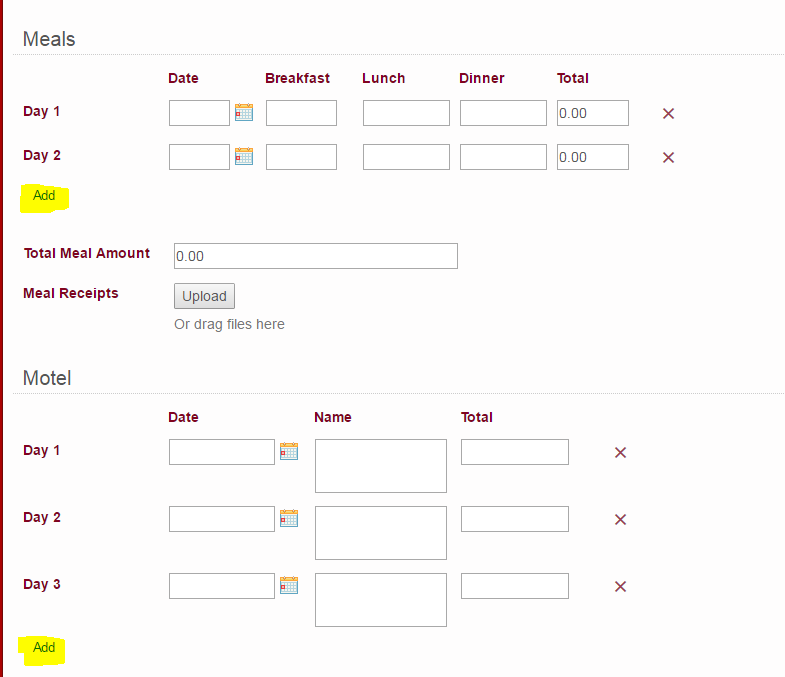Open calendar picker for Meals Day 1
This screenshot has height=677, width=785.
click(x=244, y=112)
